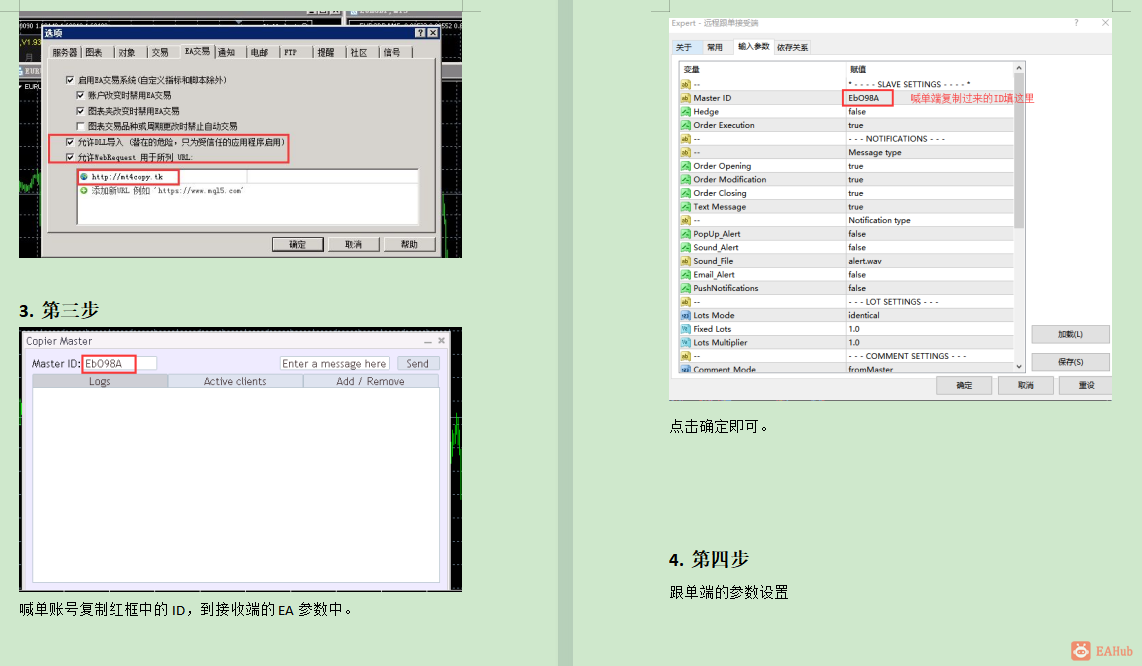Click the globe icon beside http://mt4copy.tk

coord(84,177)
